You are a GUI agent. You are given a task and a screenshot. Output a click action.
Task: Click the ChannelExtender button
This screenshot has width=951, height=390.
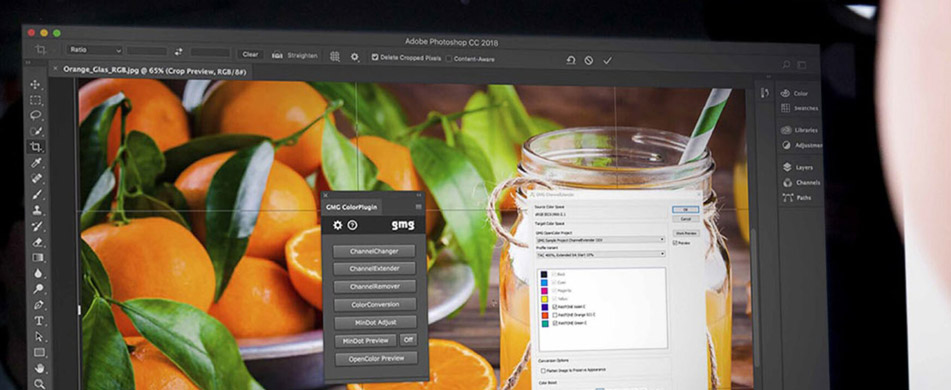tap(374, 269)
